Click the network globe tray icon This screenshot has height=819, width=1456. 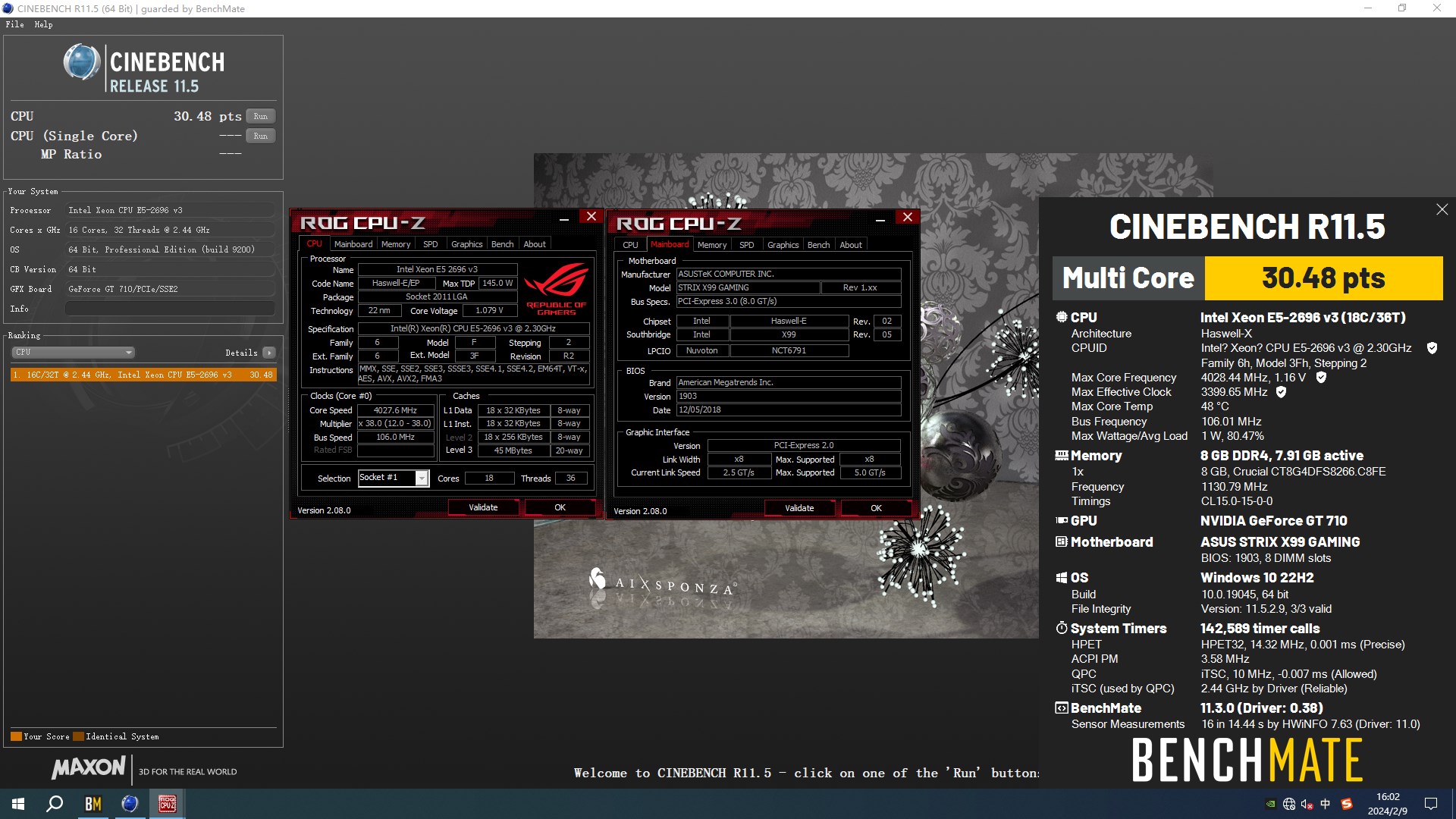pos(1289,804)
